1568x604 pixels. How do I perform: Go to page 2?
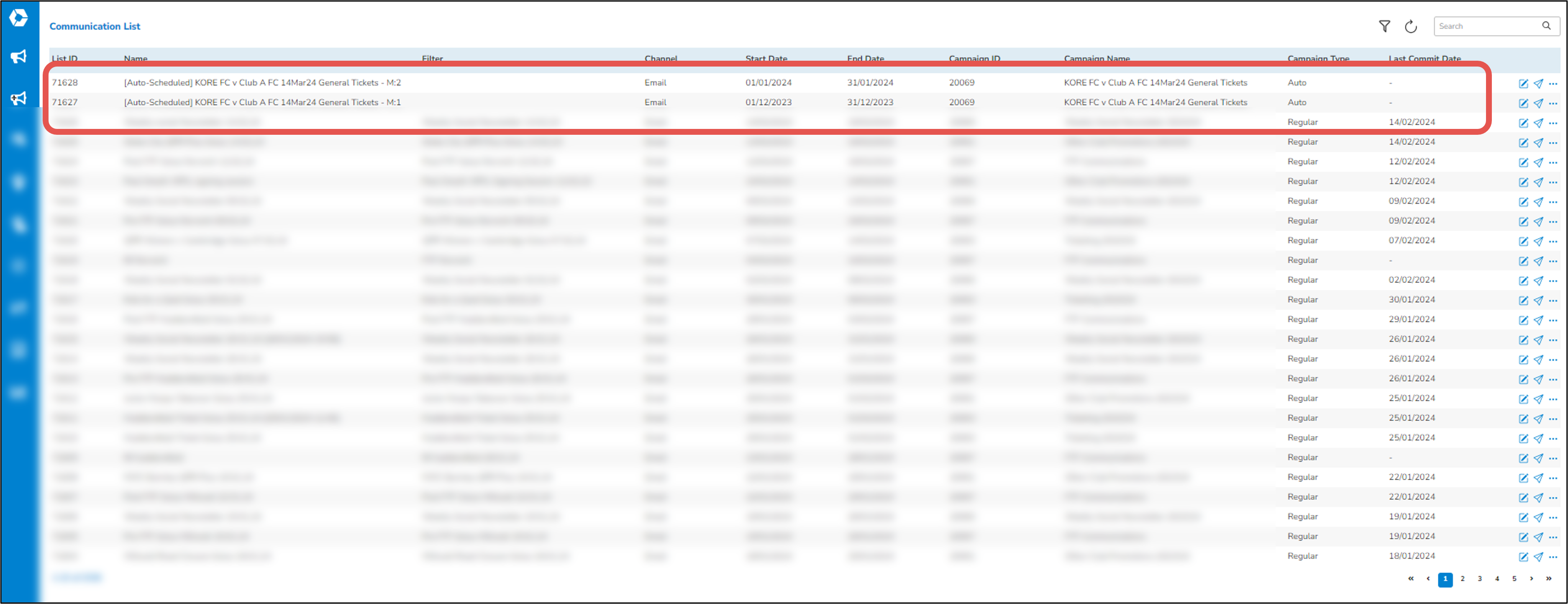[1462, 579]
